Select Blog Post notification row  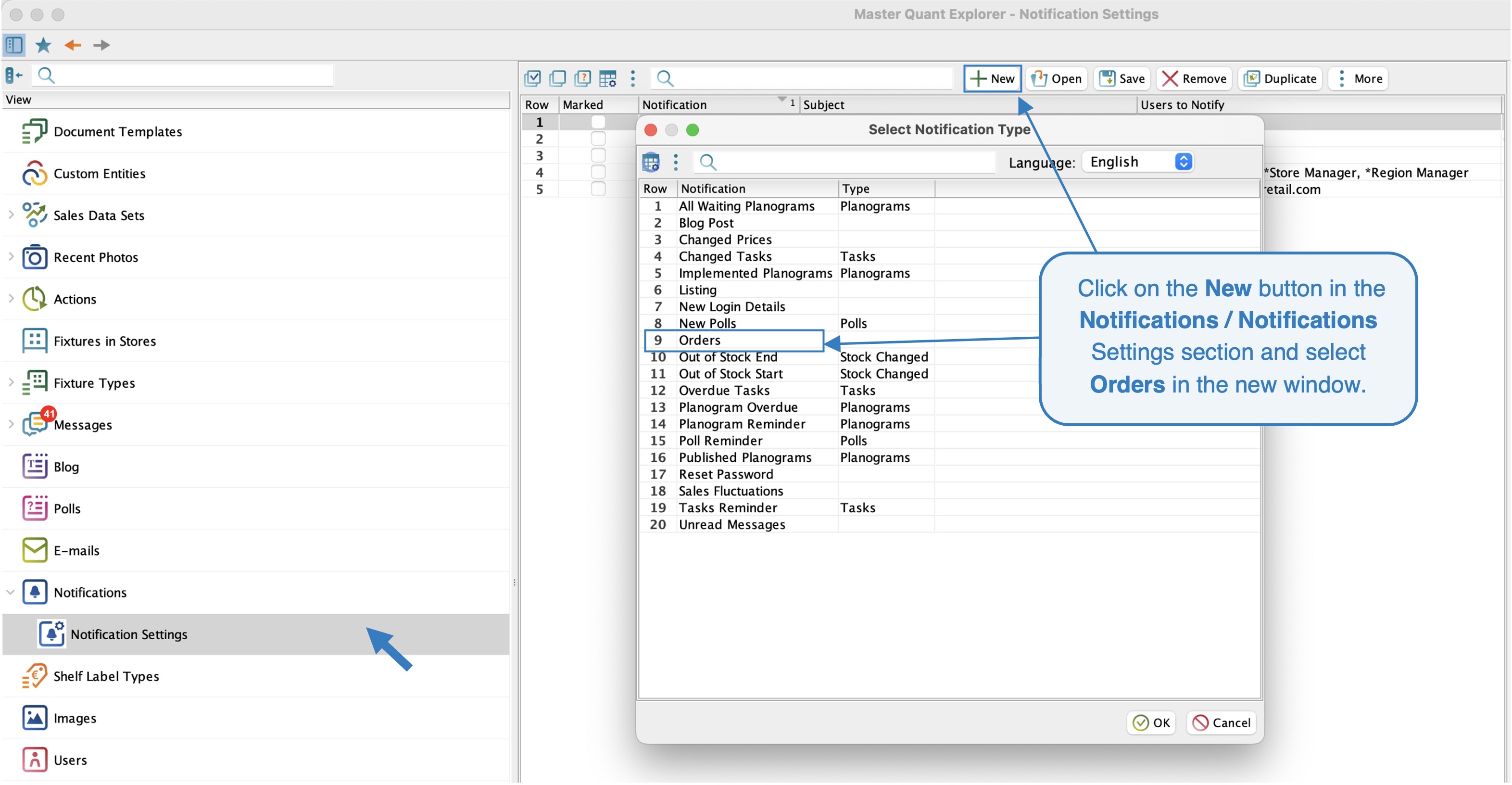click(x=950, y=223)
